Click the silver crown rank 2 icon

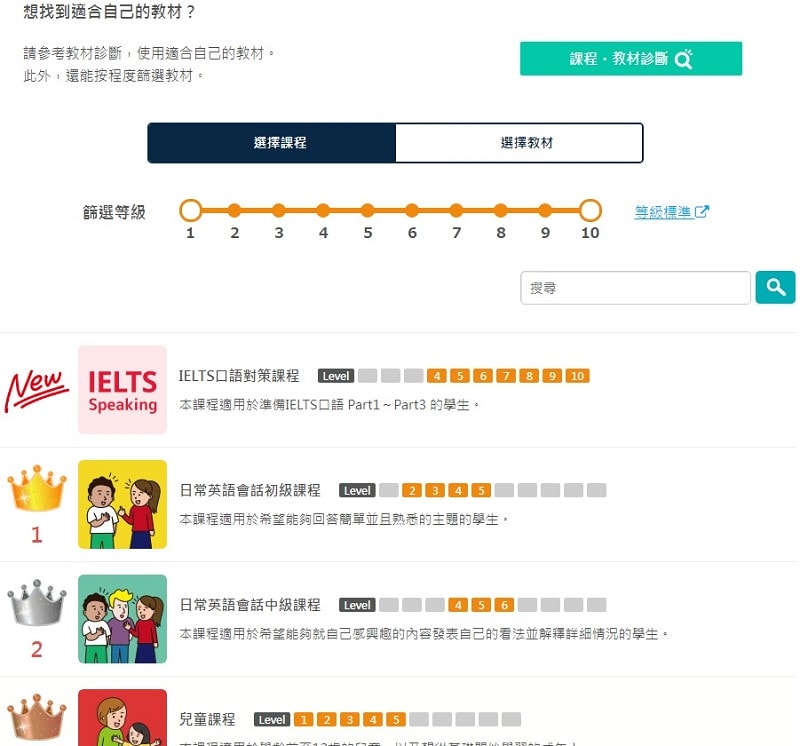coord(37,603)
